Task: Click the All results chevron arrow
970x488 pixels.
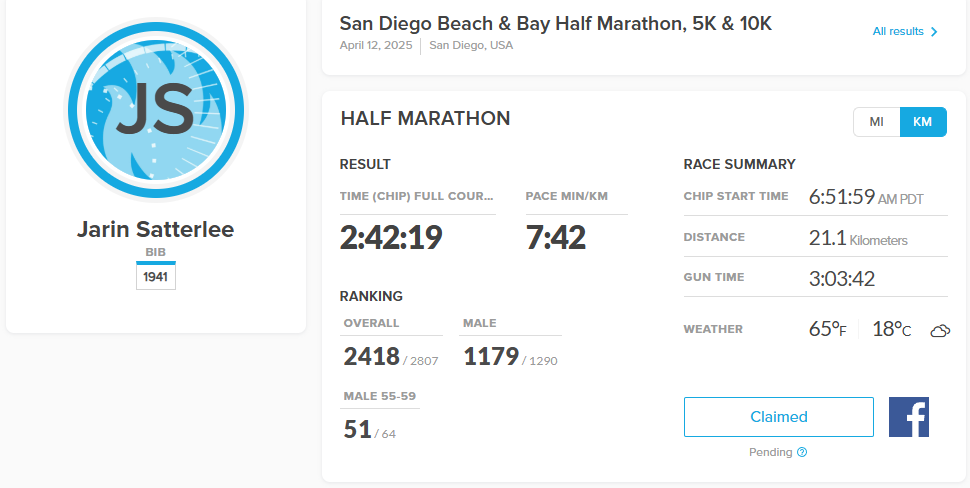Action: (935, 32)
